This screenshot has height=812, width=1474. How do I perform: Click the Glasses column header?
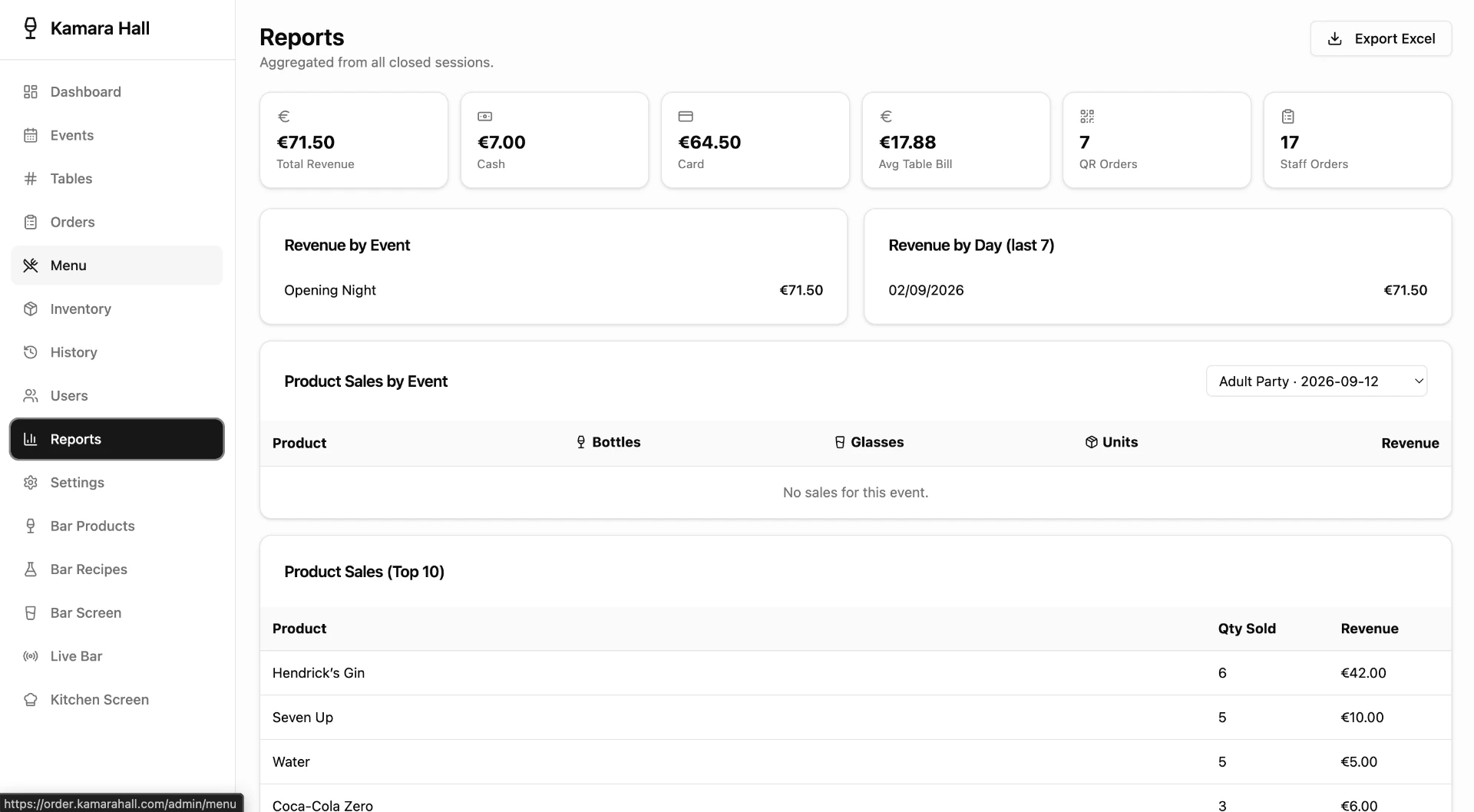click(869, 442)
